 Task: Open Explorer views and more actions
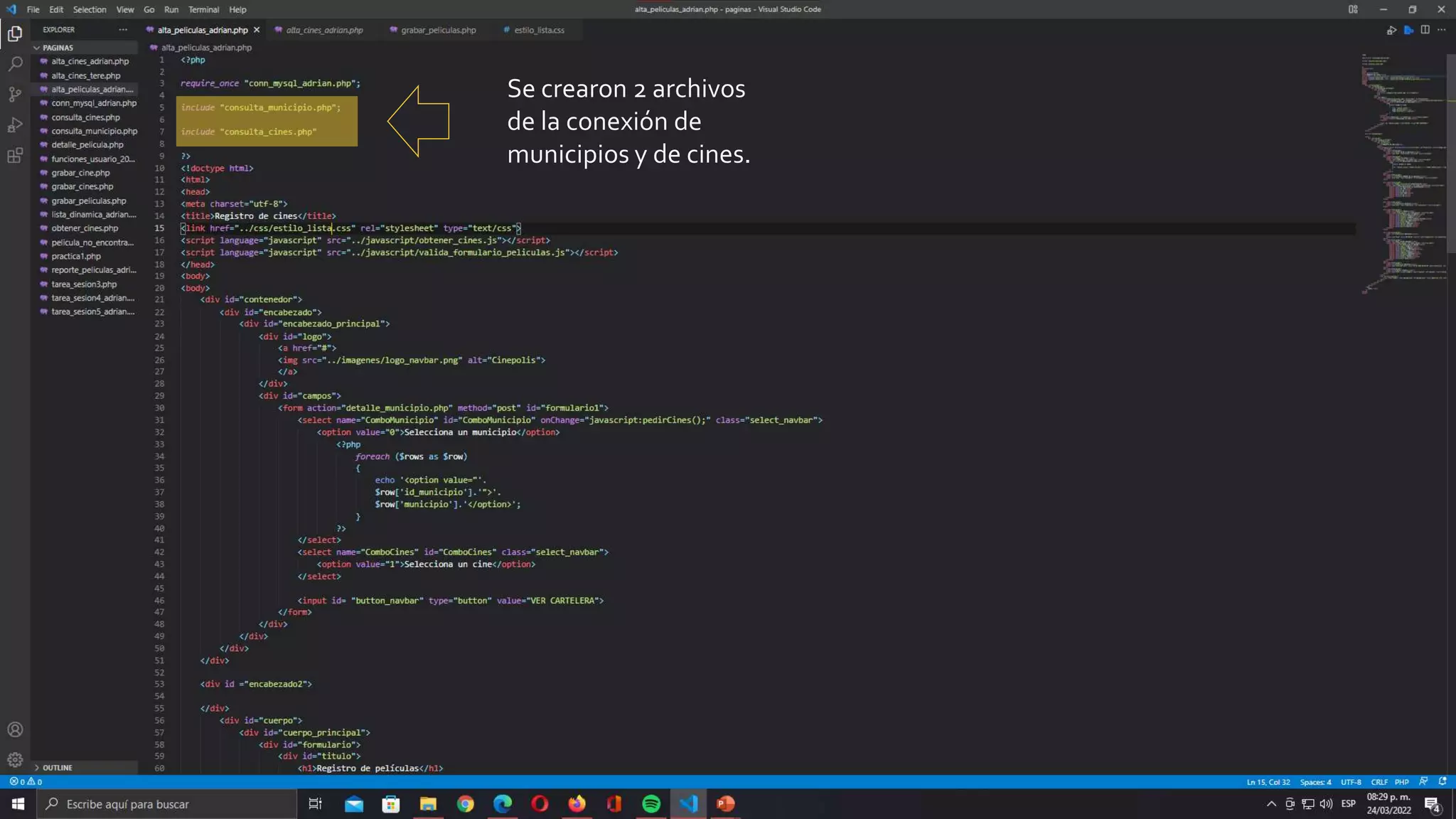coord(123,30)
